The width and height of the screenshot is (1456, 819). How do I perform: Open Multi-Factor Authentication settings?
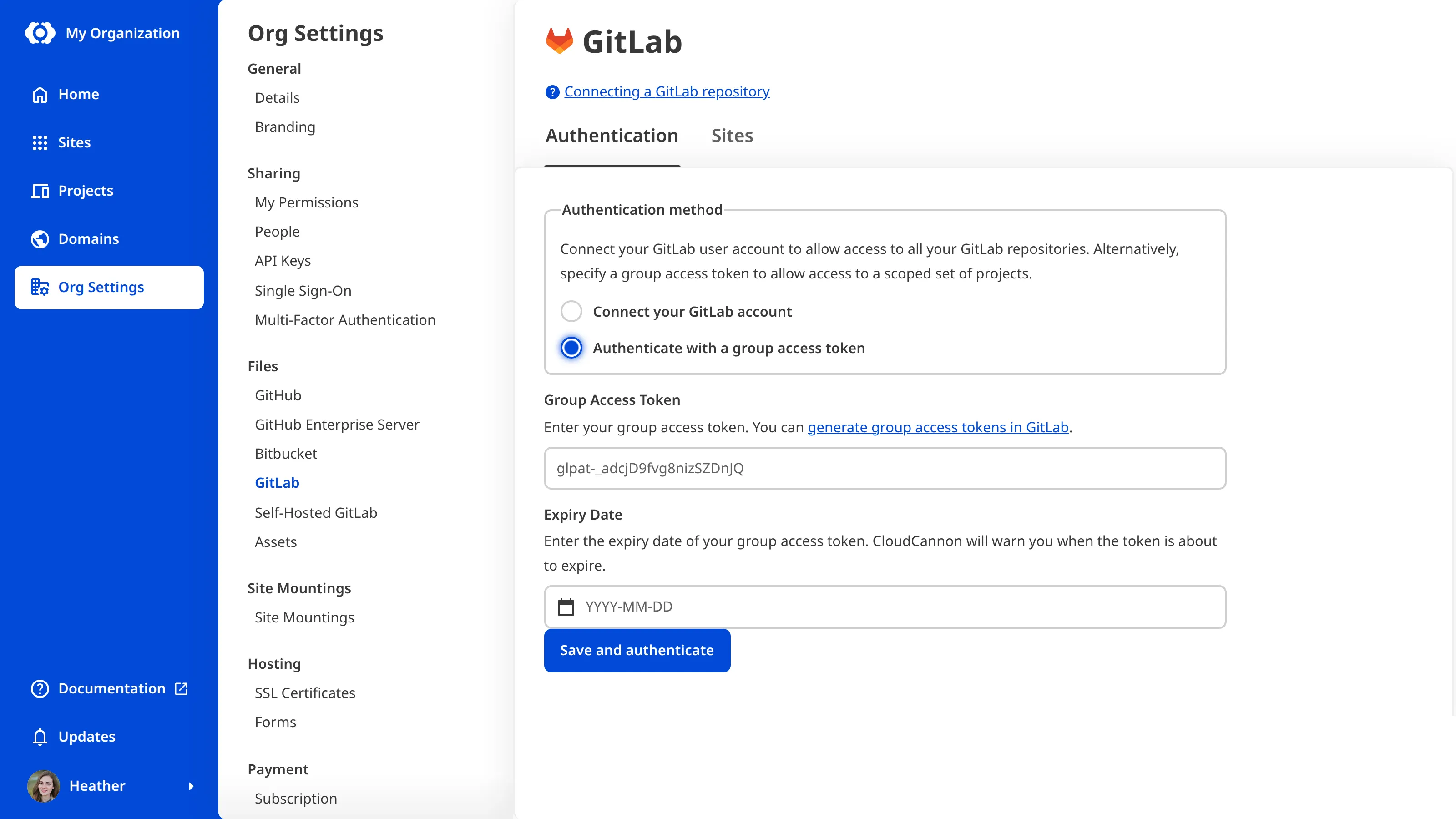pyautogui.click(x=345, y=320)
